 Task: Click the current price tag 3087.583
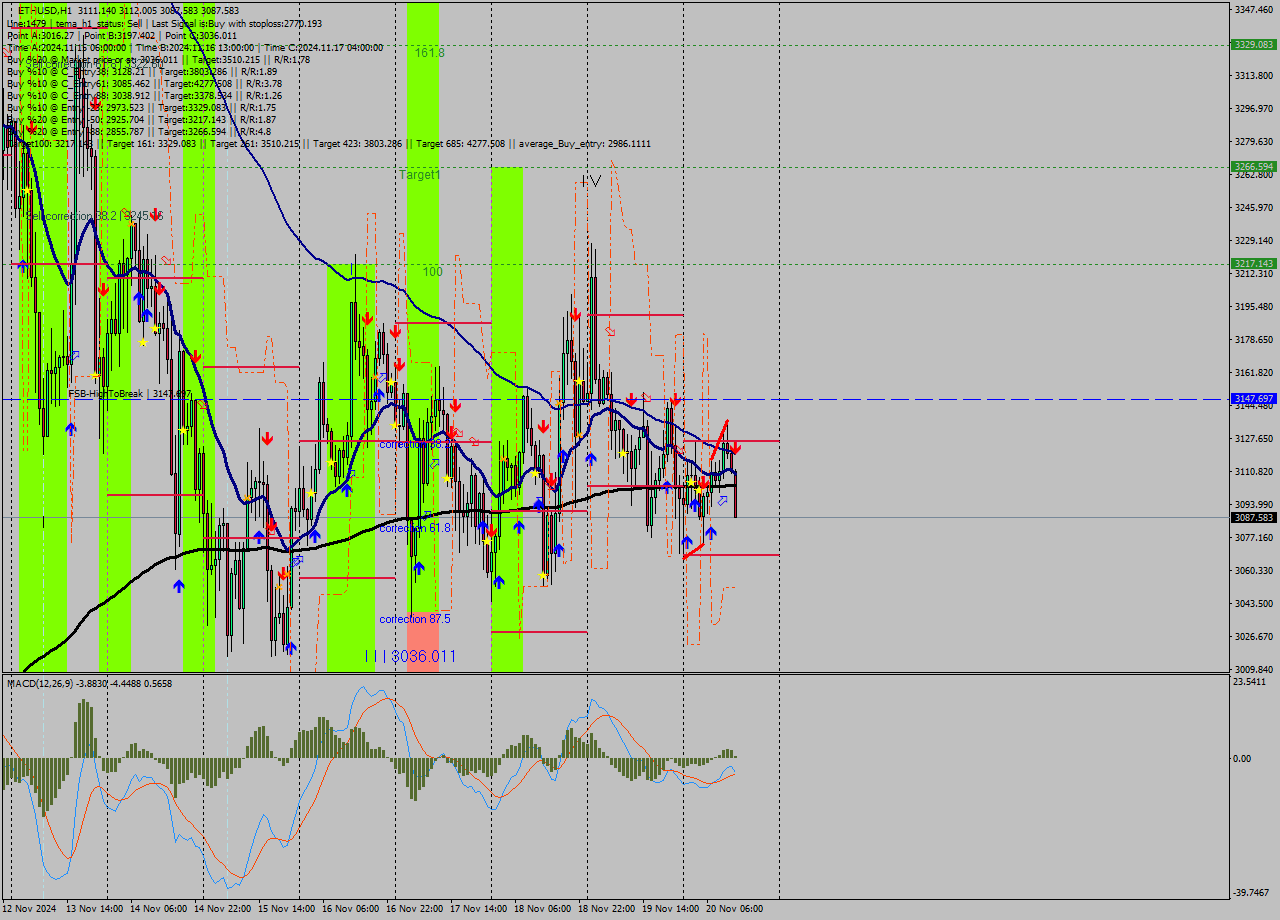pyautogui.click(x=1254, y=517)
